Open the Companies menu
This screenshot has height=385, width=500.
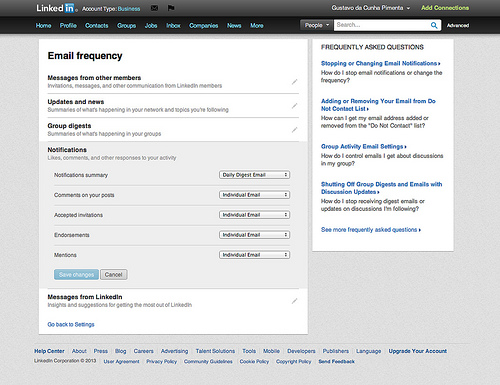(x=204, y=25)
